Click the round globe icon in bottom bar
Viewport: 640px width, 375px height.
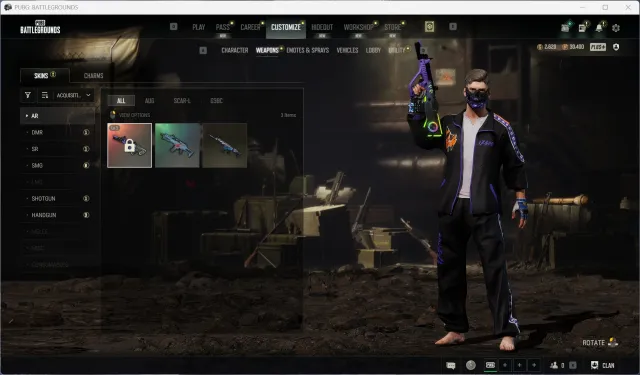point(471,365)
